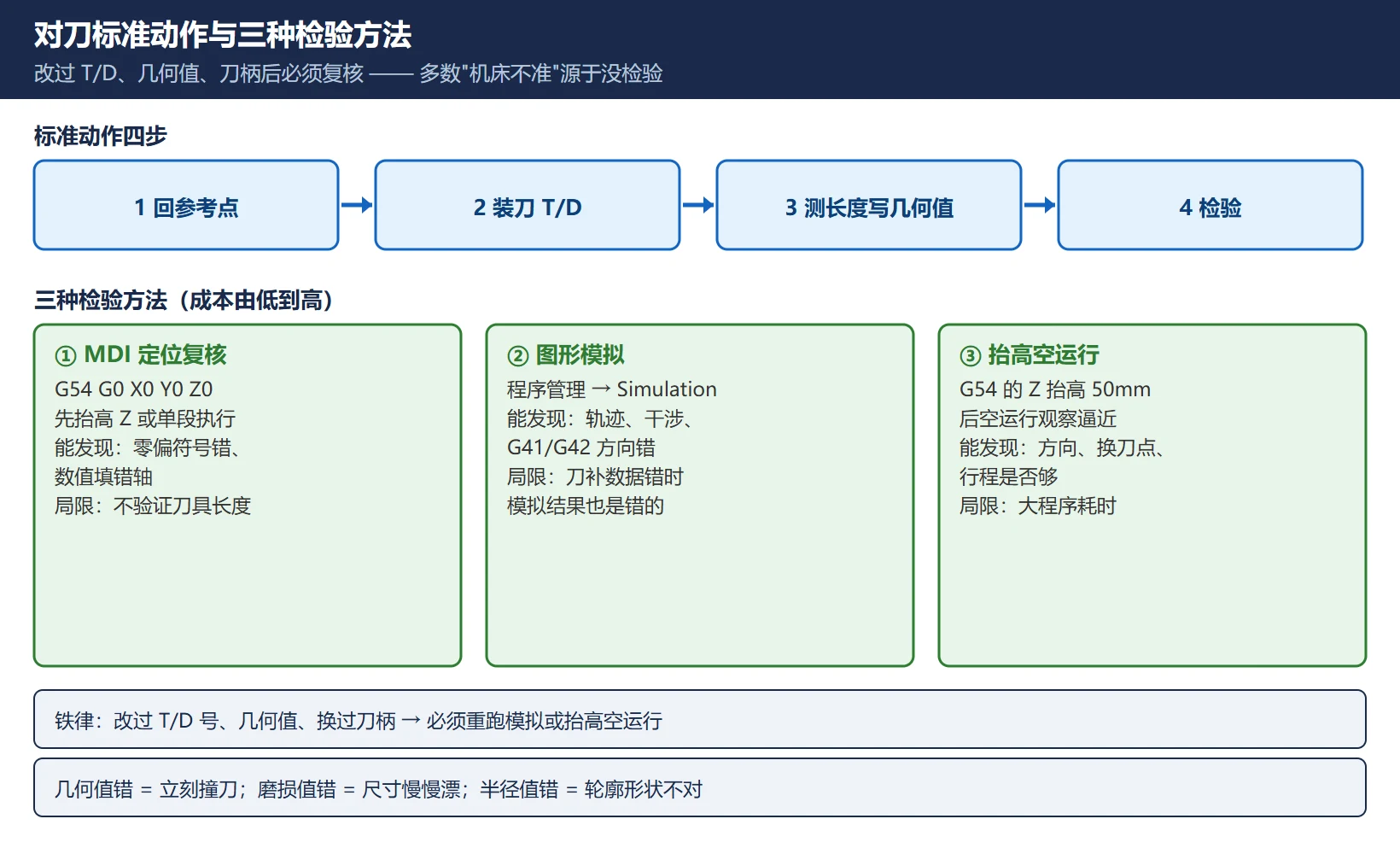Click the line 局限：不验证刀具长度
This screenshot has height=854, width=1400.
tap(153, 506)
